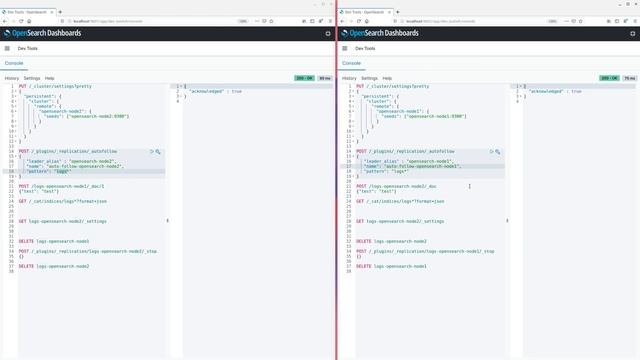Viewport: 640px width, 360px height.
Task: Open library icon in left browser toolbar
Action: (304, 21)
